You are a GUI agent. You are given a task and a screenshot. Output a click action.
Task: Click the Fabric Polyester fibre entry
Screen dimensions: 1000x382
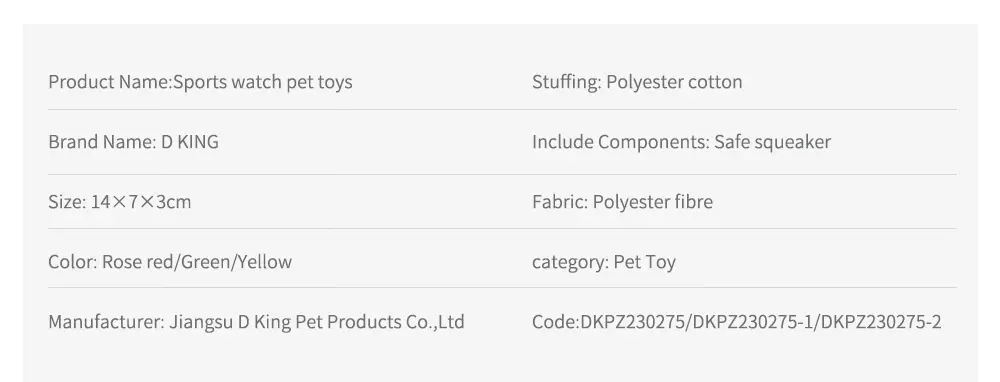[x=622, y=202]
